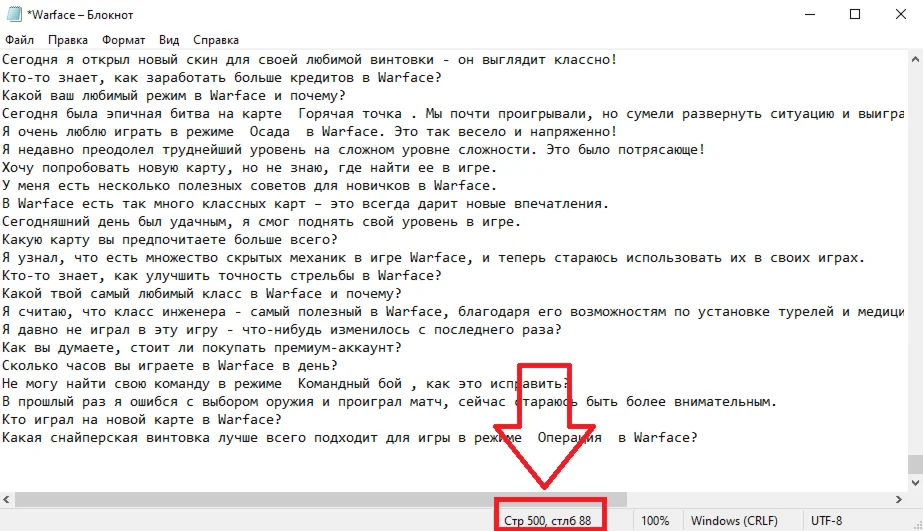Maximize the Notepad window
The width and height of the screenshot is (923, 531).
[855, 14]
